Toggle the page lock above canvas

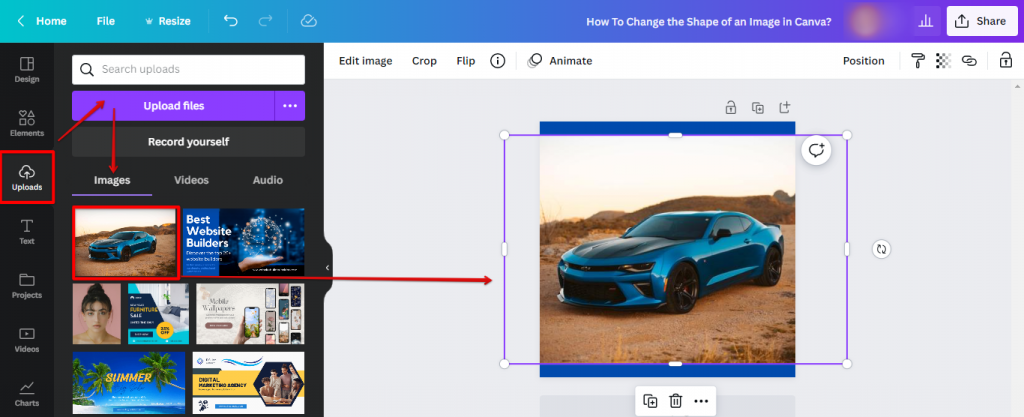click(x=731, y=107)
